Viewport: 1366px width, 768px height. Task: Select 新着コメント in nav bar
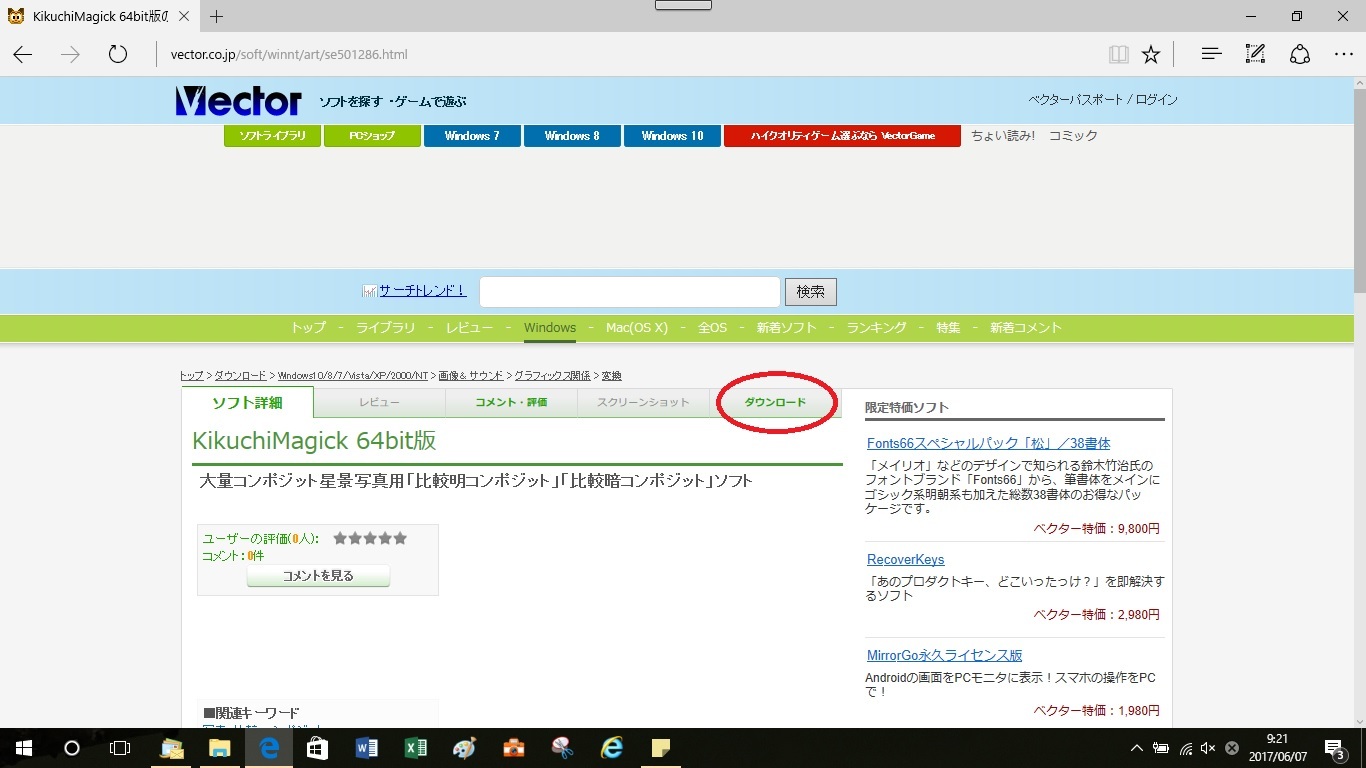[x=1026, y=328]
